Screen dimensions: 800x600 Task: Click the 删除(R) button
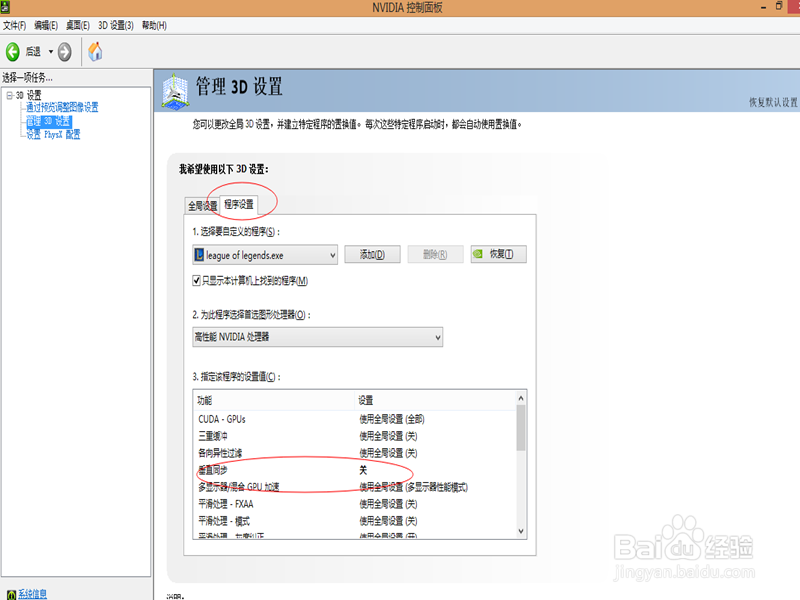coord(435,254)
